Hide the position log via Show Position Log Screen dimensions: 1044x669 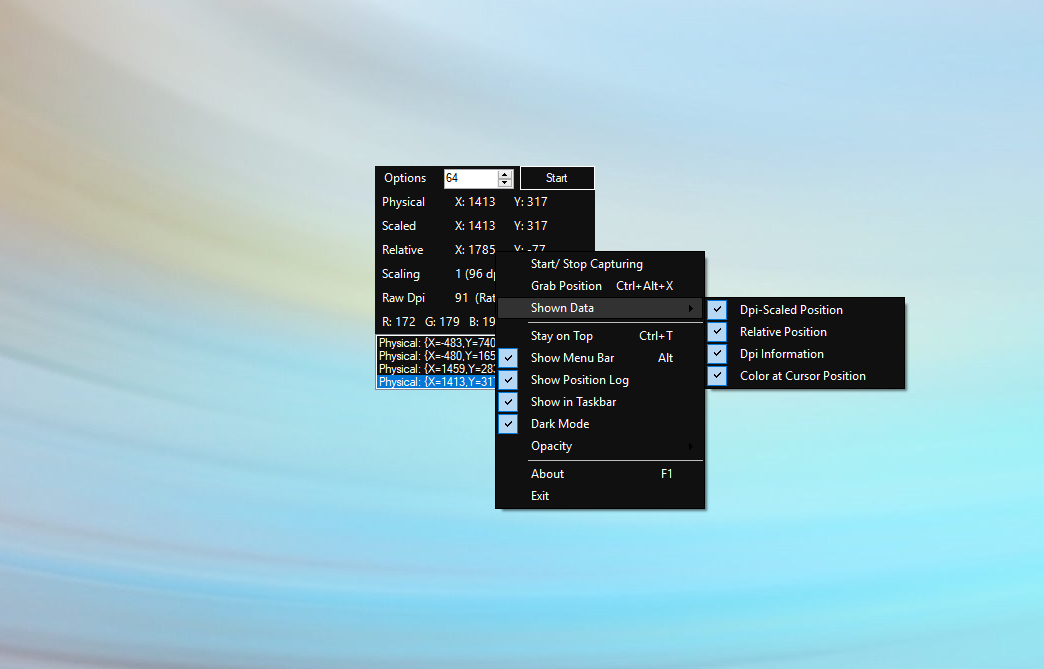coord(579,379)
